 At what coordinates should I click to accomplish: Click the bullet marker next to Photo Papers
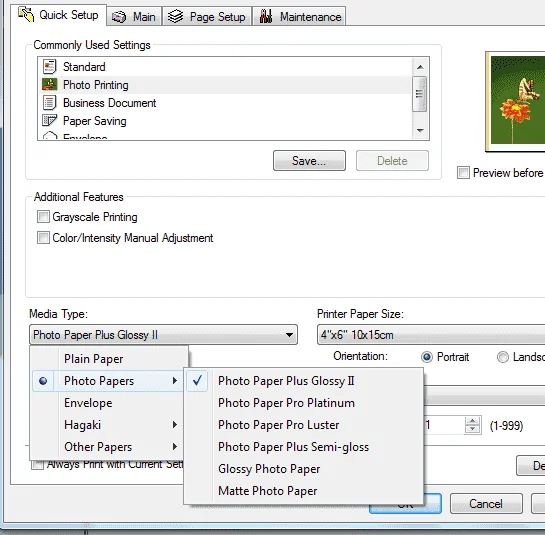point(43,381)
